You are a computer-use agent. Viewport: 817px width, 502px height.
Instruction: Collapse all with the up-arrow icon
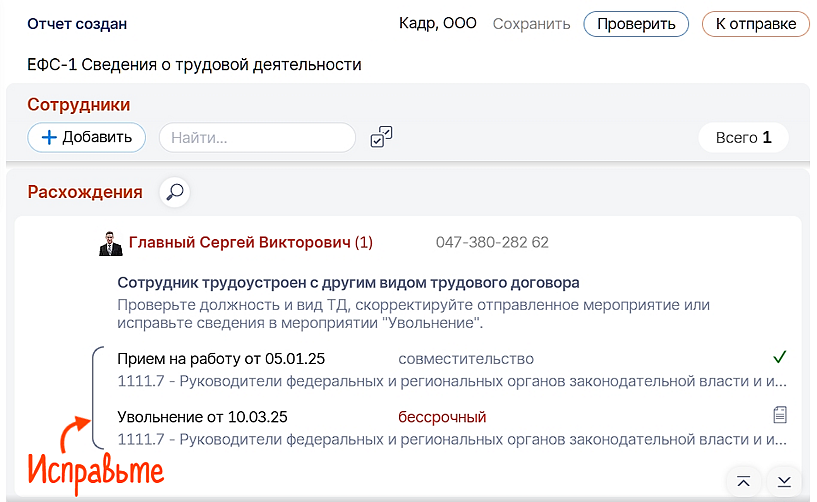pos(743,482)
